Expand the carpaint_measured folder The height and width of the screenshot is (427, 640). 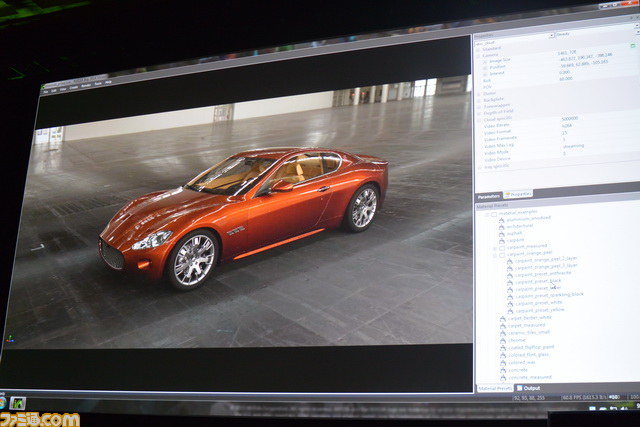tap(494, 248)
